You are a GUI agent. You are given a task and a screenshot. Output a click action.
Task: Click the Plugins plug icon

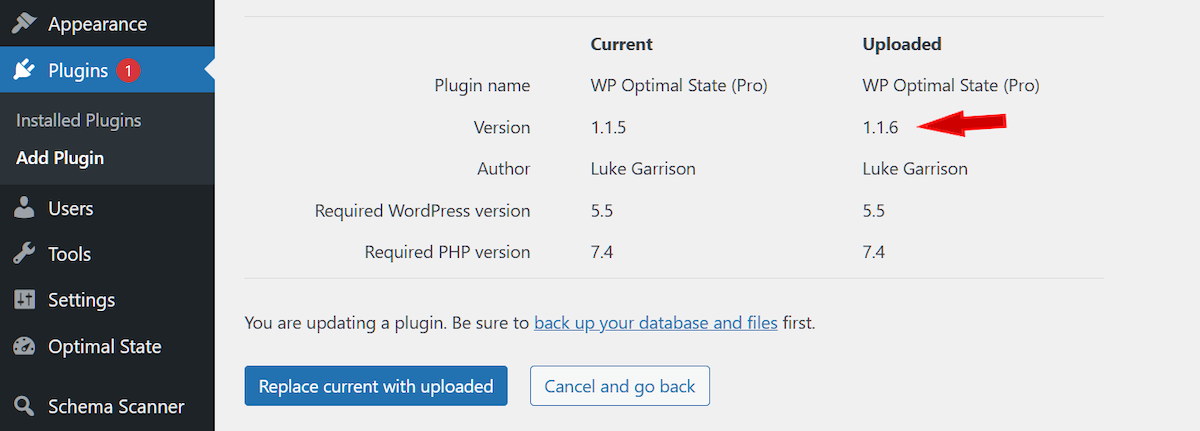coord(24,70)
